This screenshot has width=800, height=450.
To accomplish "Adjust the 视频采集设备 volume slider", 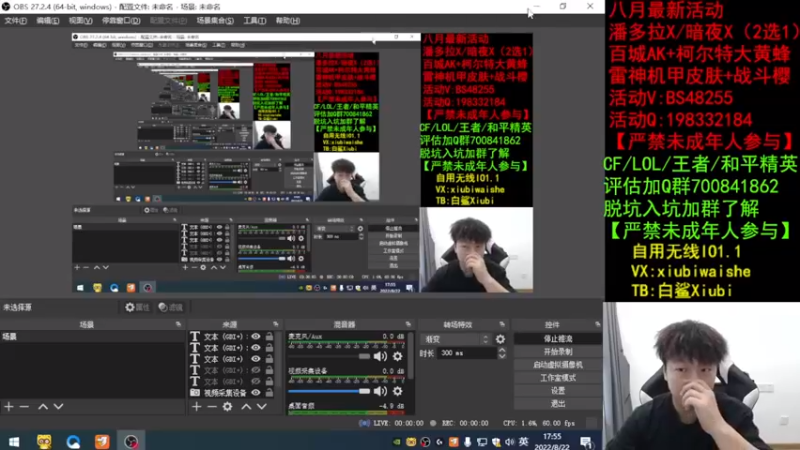I will [x=329, y=391].
